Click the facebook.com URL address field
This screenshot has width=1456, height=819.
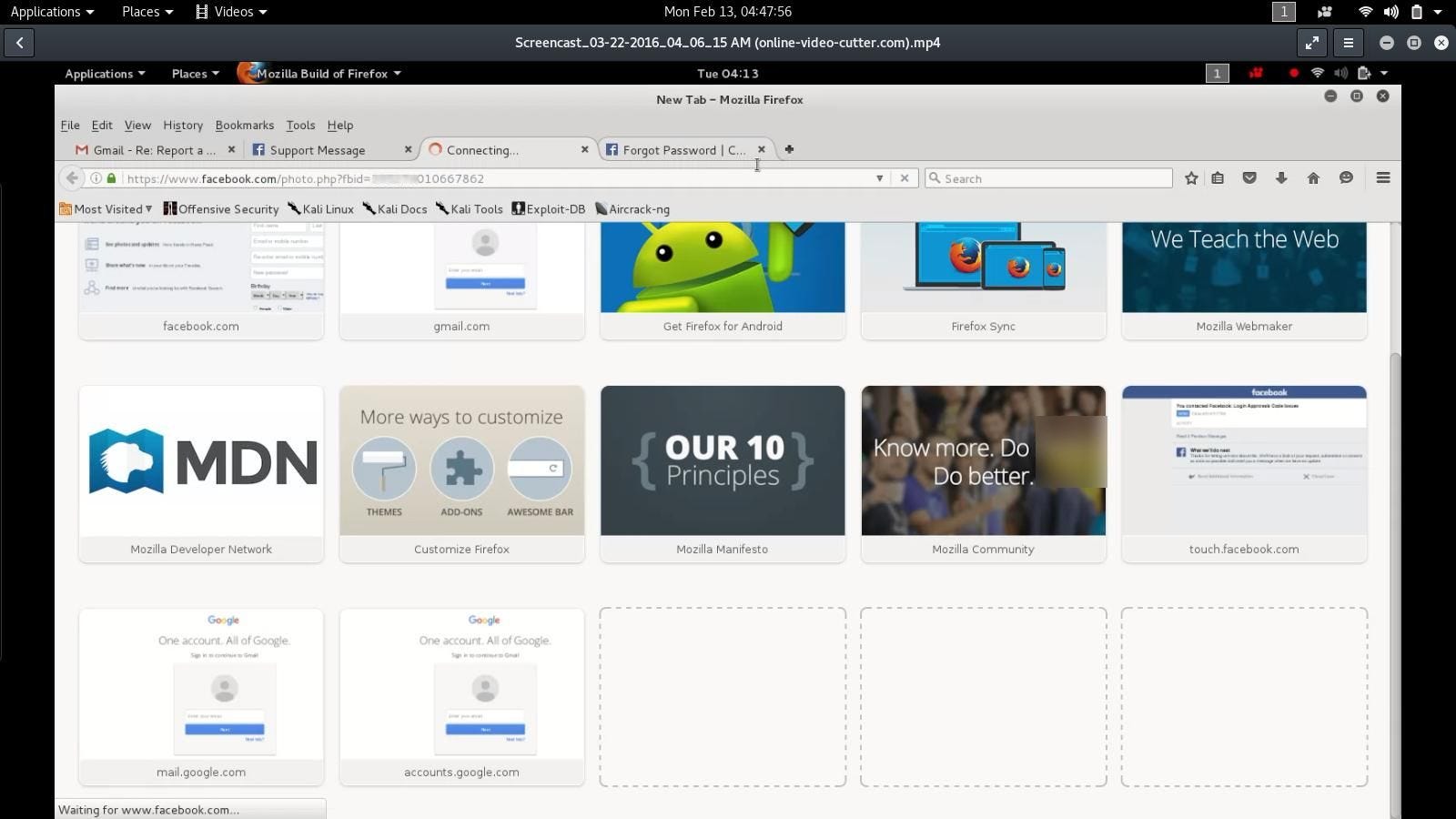[x=491, y=178]
